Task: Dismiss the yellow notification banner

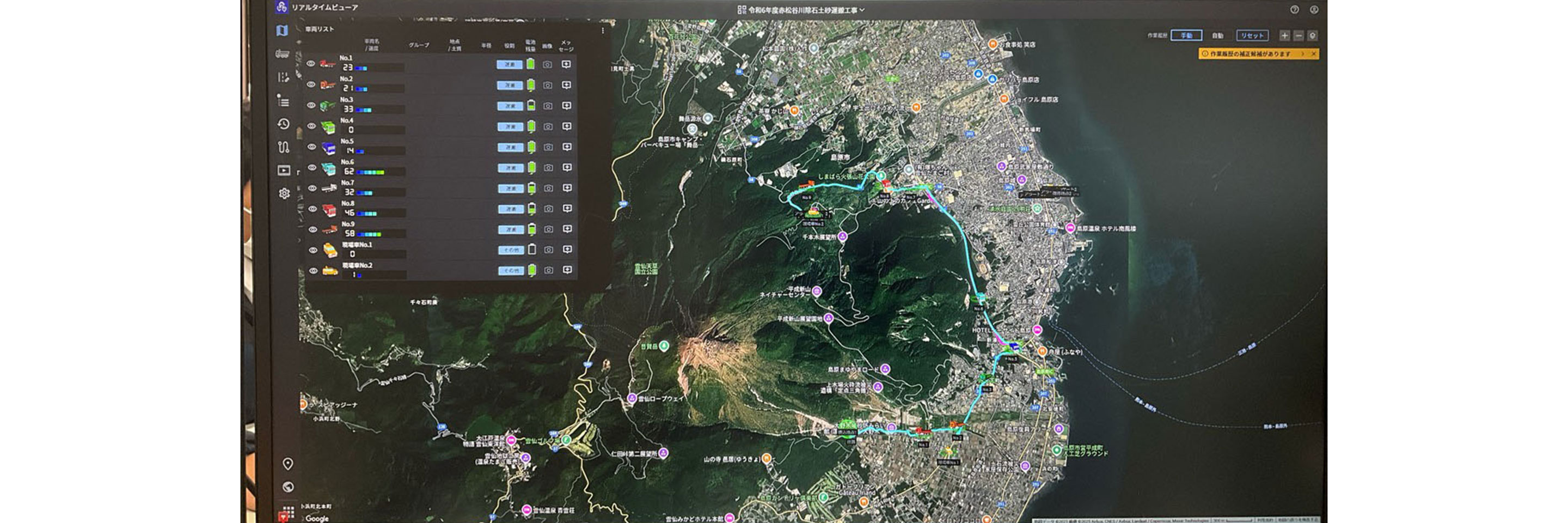Action: click(1314, 54)
